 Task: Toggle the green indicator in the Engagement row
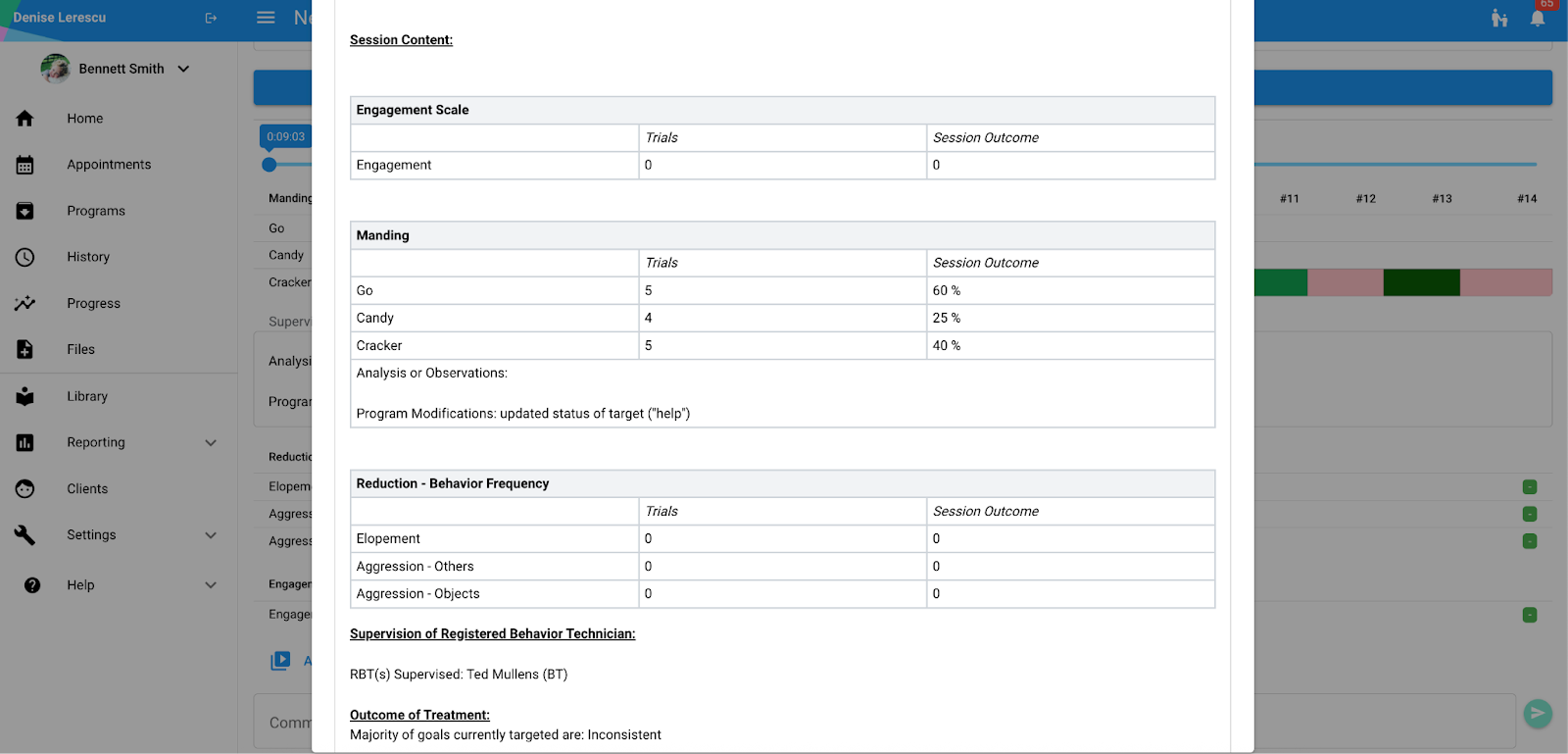(1529, 616)
